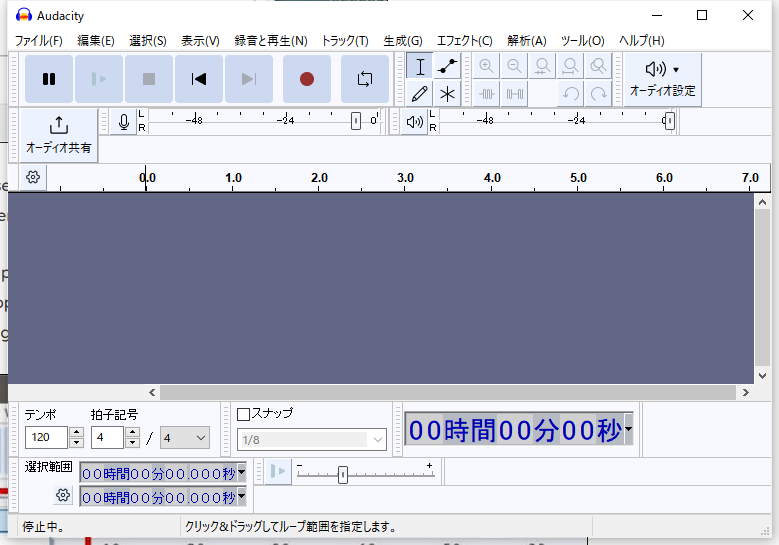This screenshot has width=779, height=545.
Task: Open the 生成(G) menu
Action: click(402, 41)
